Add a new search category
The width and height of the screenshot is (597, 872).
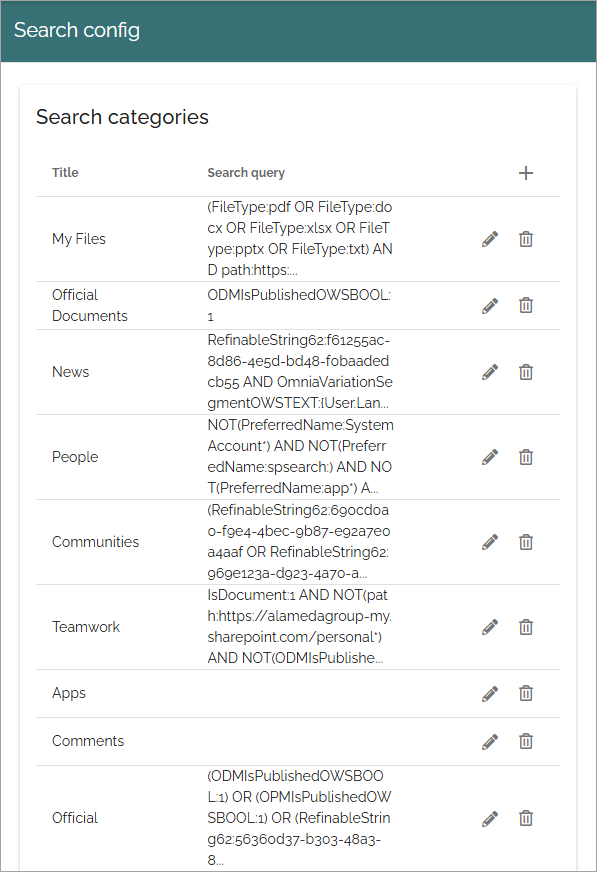click(x=525, y=173)
